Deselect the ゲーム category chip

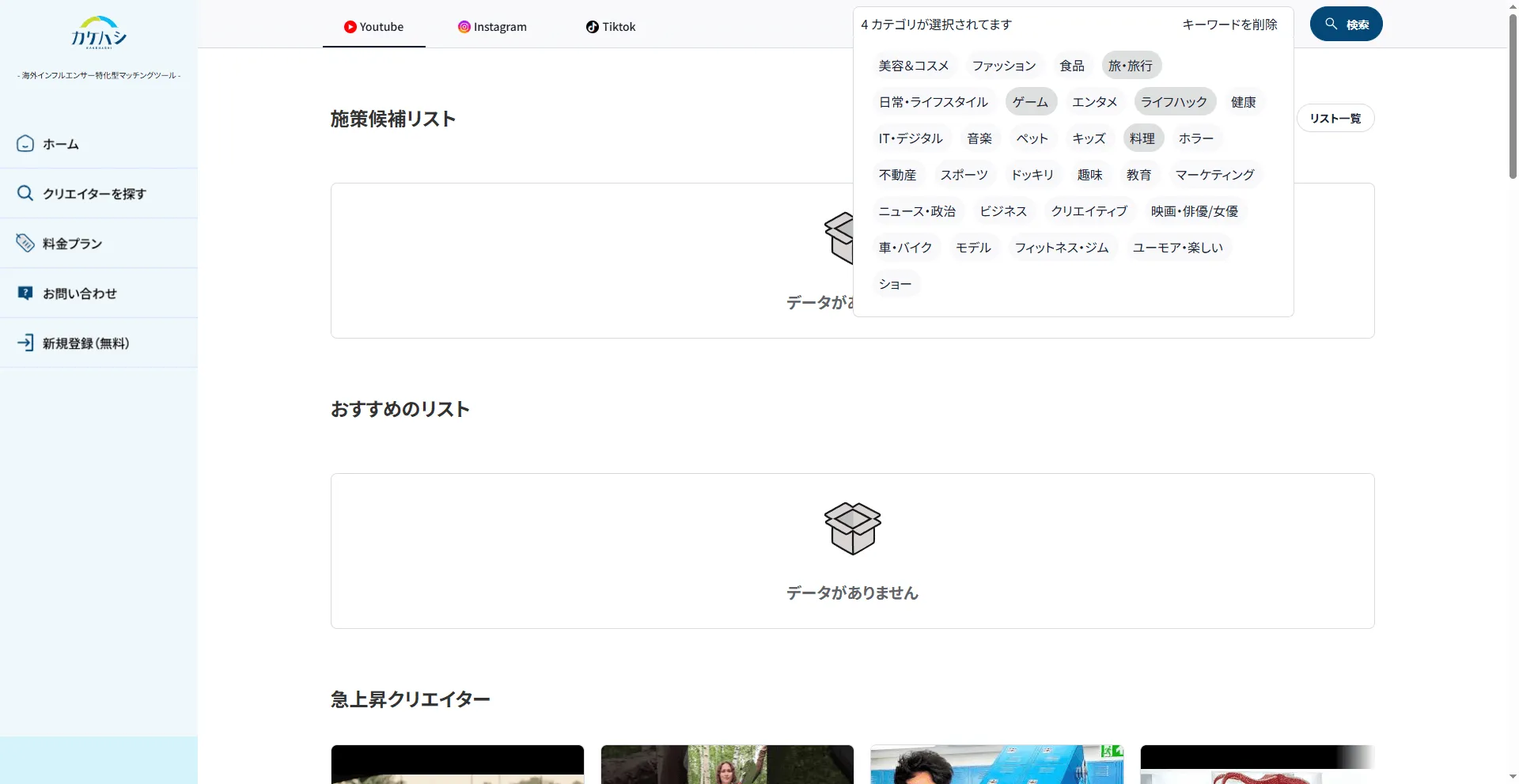(x=1030, y=102)
